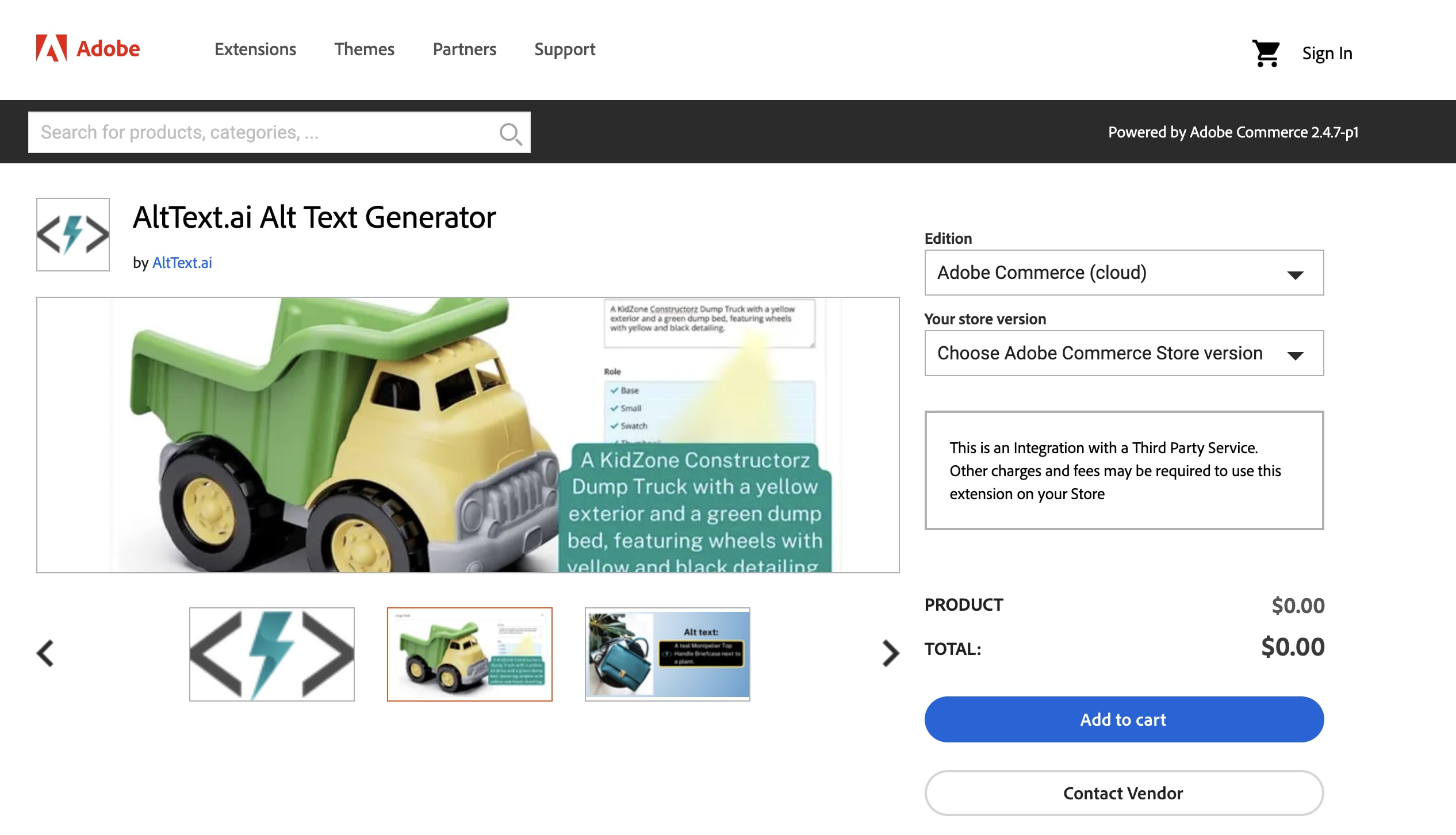The image size is (1456, 835).
Task: Click Sign In
Action: pyautogui.click(x=1327, y=53)
